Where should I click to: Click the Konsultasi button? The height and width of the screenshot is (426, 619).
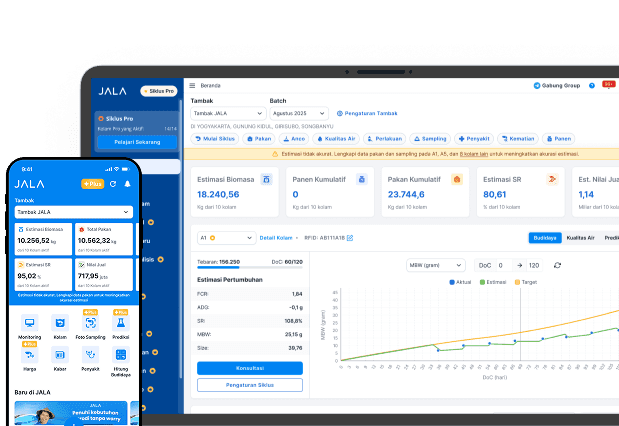pyautogui.click(x=249, y=367)
